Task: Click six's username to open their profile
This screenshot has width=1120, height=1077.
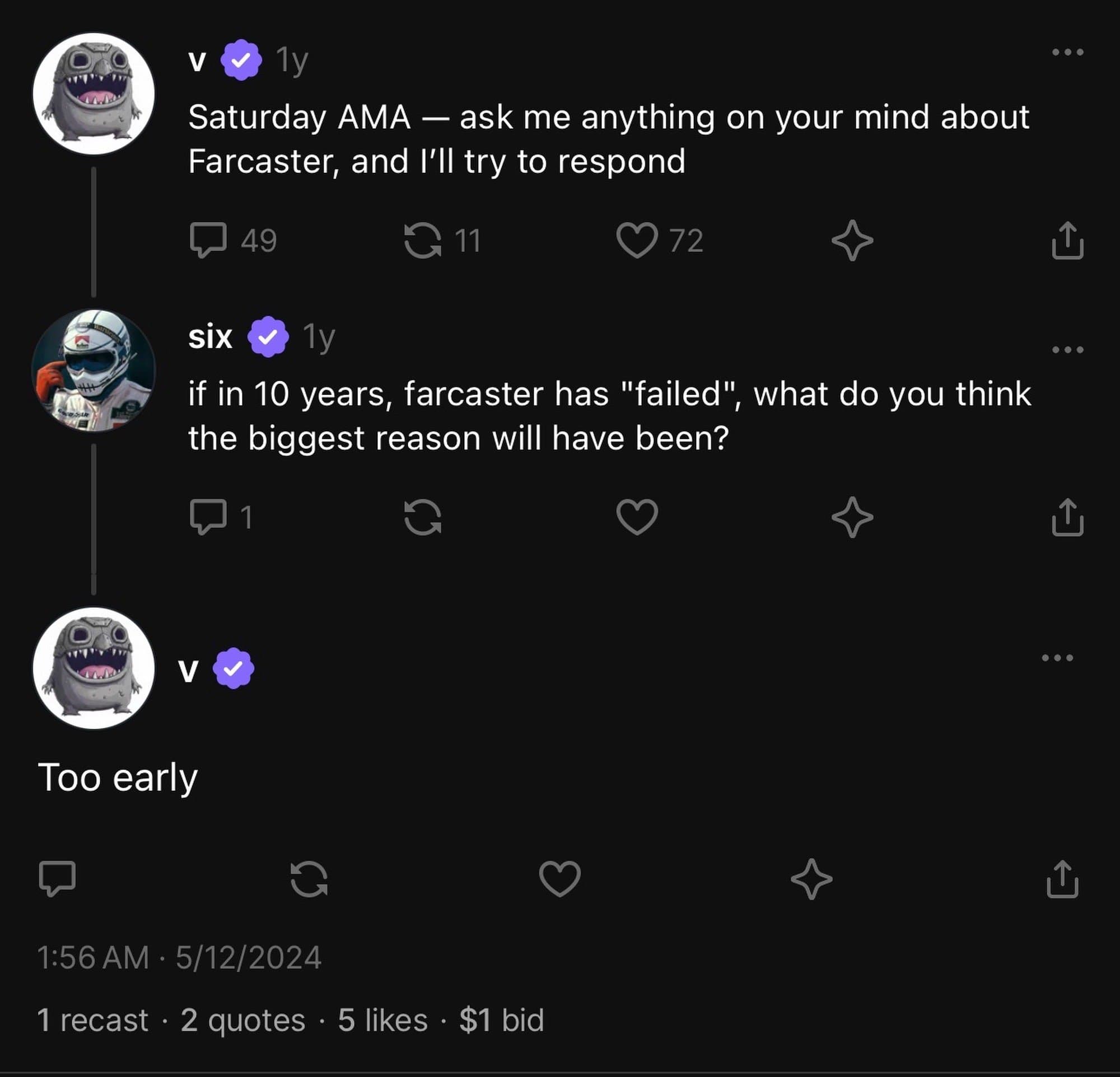Action: point(211,337)
